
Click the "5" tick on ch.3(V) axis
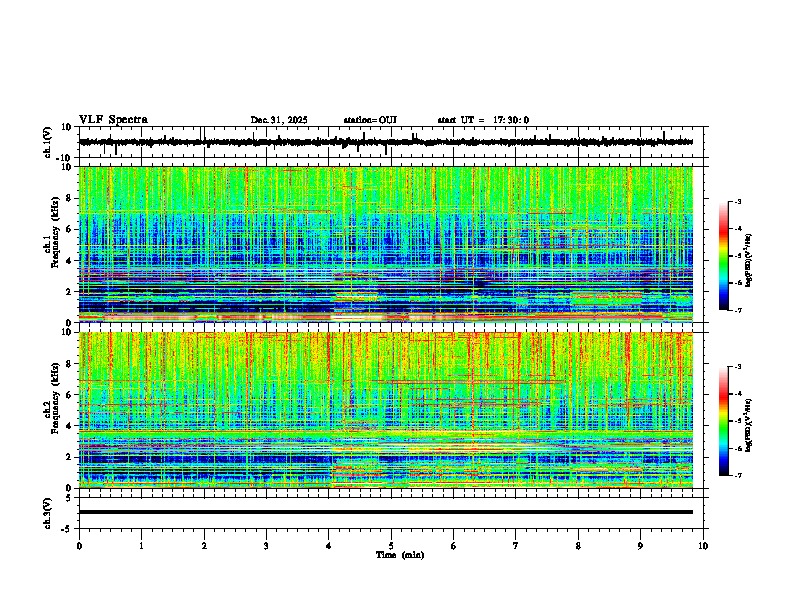click(70, 498)
